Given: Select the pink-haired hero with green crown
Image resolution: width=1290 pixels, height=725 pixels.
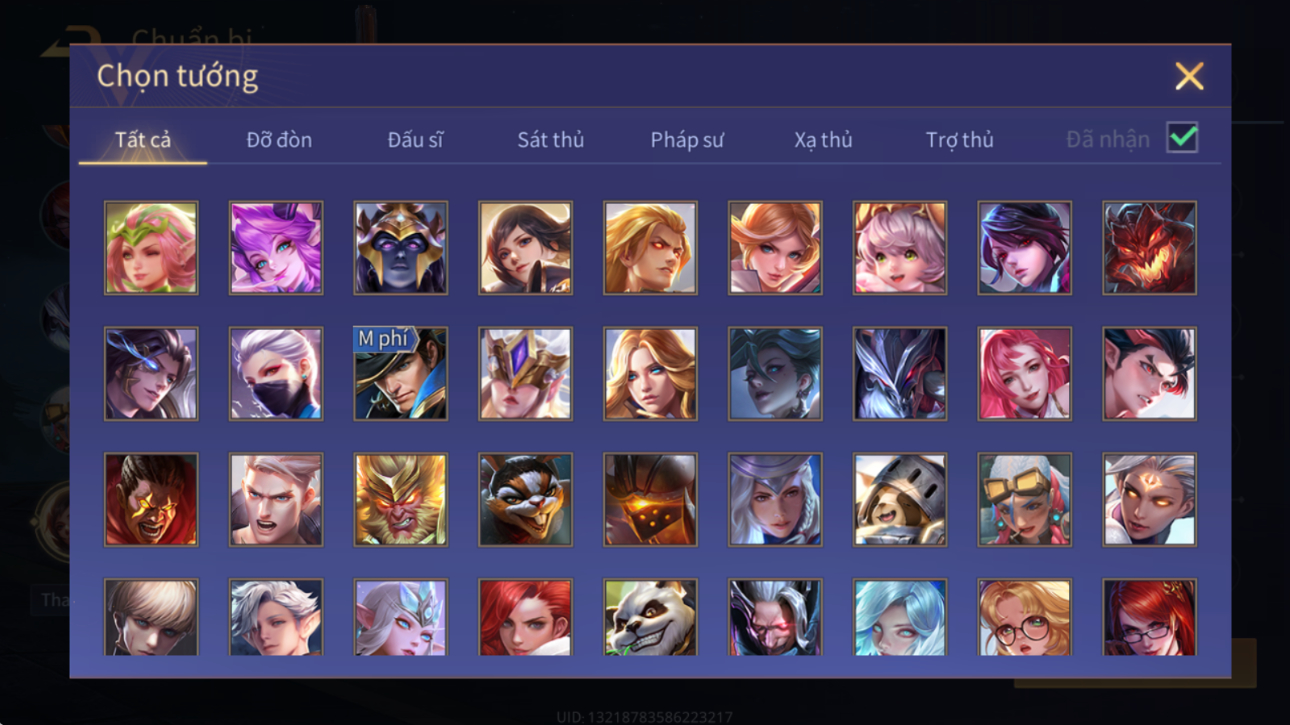Looking at the screenshot, I should [x=151, y=248].
